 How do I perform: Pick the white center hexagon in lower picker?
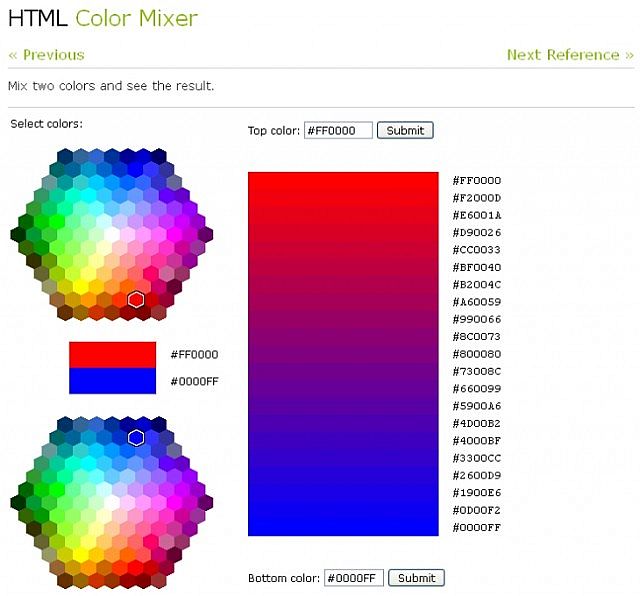click(x=112, y=501)
